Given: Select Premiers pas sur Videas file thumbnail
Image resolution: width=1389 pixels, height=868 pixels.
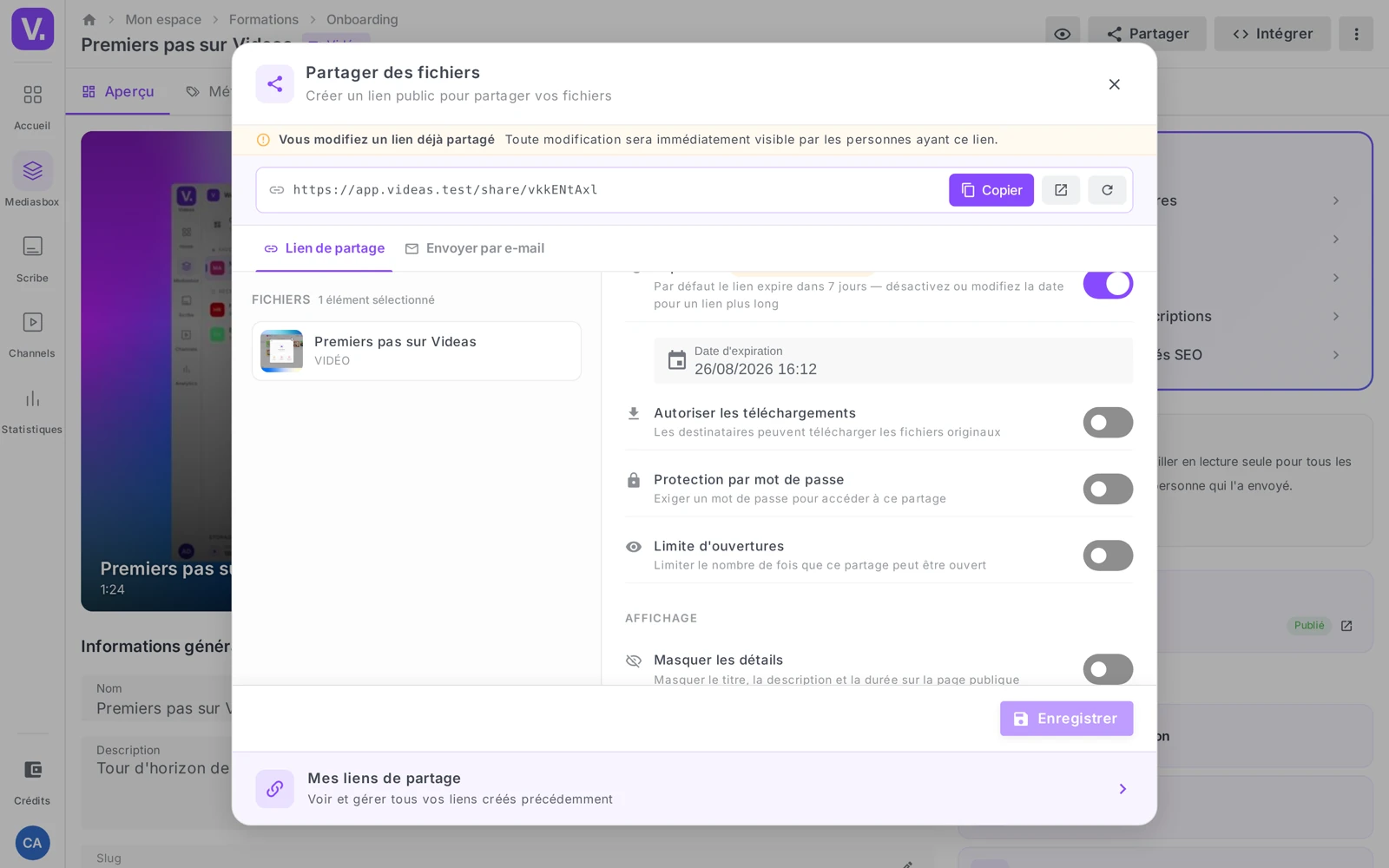Looking at the screenshot, I should 281,351.
